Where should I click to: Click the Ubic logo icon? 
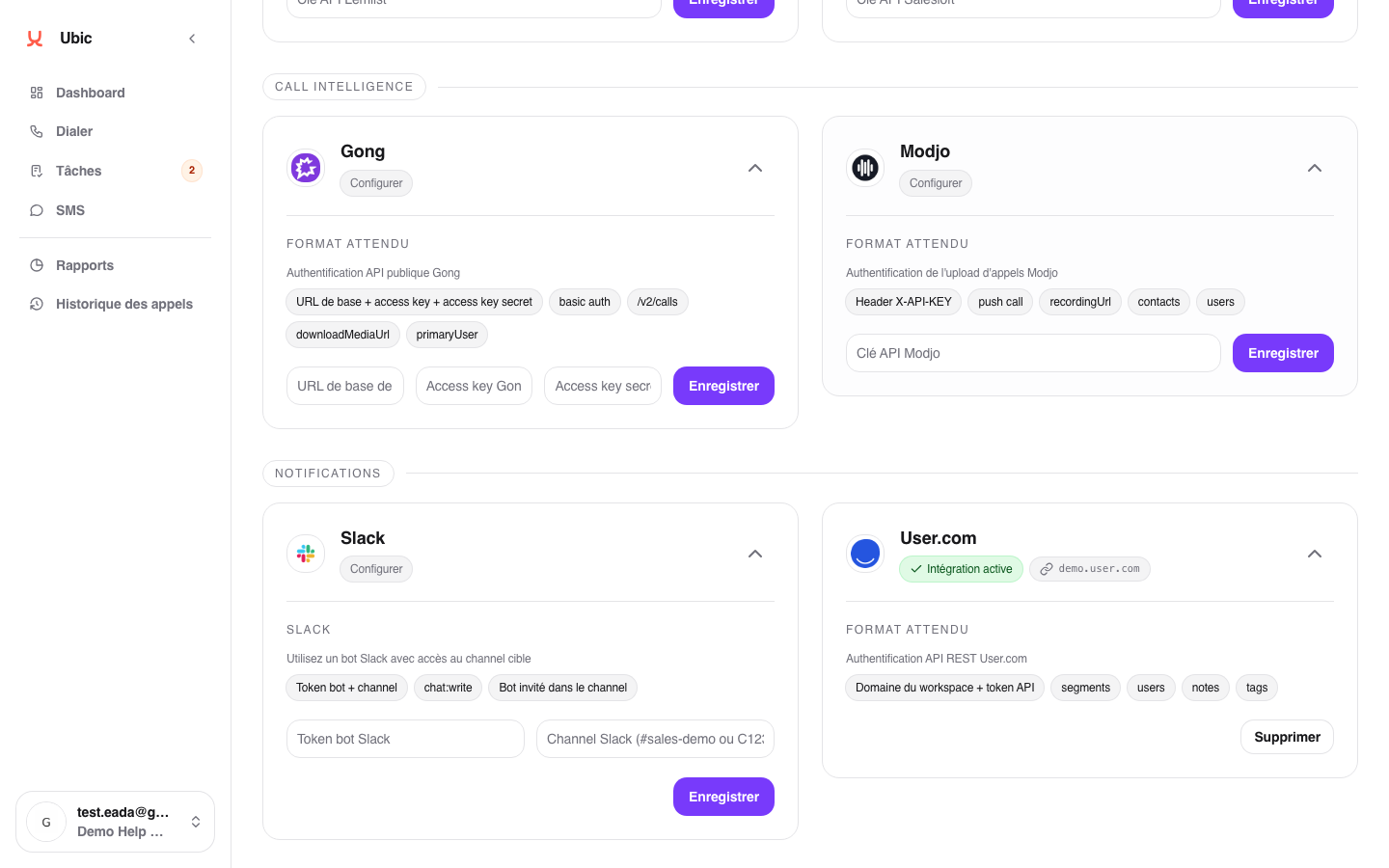[35, 39]
